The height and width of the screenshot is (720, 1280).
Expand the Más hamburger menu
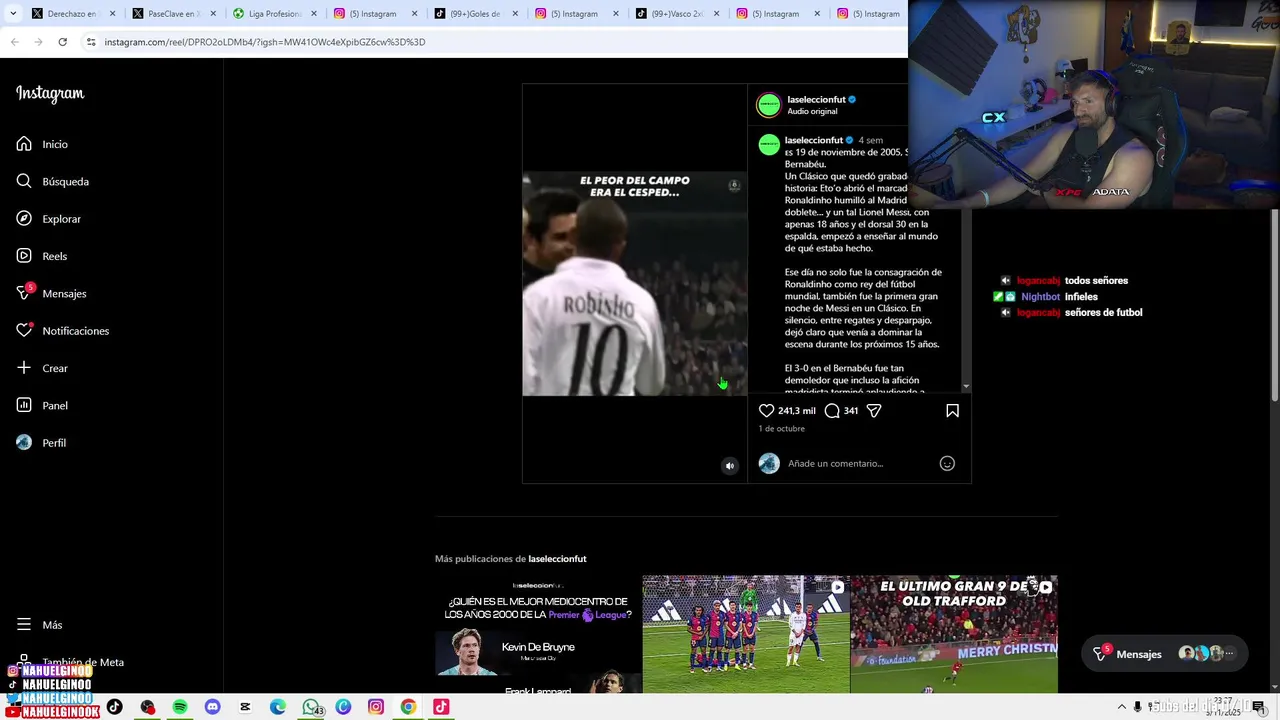(39, 625)
